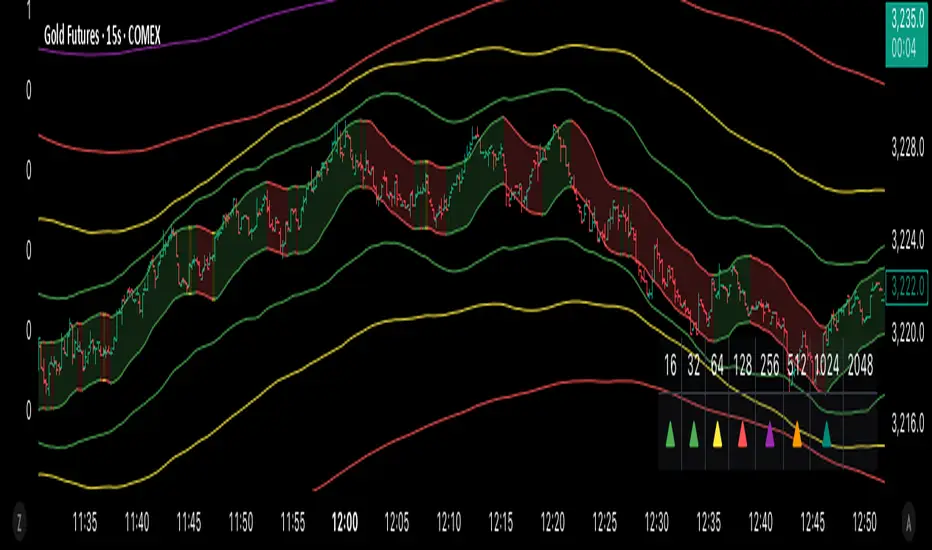Click the current price label 3,222.0

(x=907, y=288)
